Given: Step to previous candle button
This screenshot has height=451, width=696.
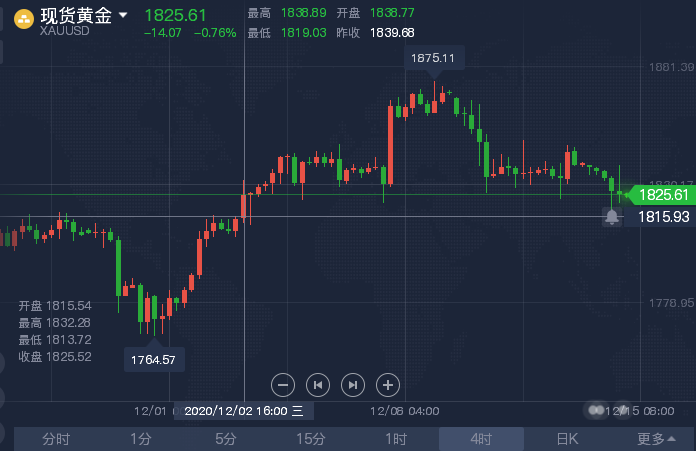Looking at the screenshot, I should [318, 385].
